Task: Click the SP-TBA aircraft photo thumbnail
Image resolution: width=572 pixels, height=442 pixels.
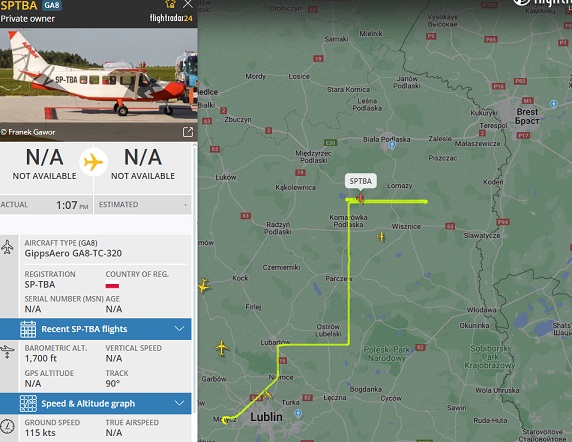Action: coord(98,85)
